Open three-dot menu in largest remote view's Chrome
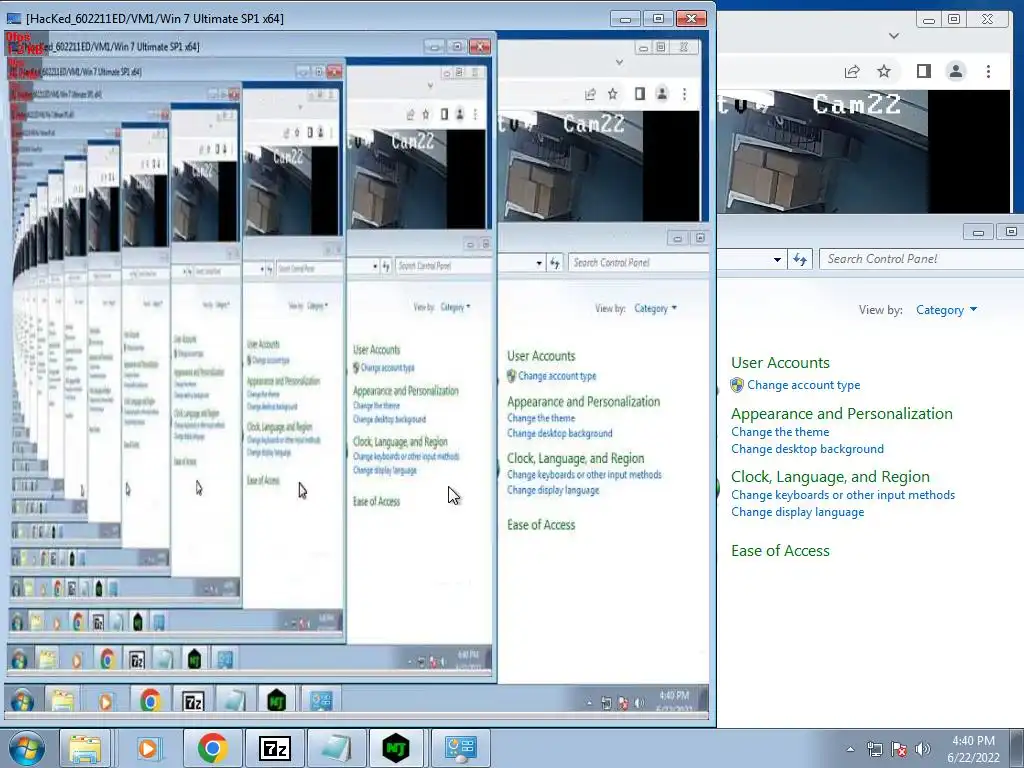 [684, 94]
